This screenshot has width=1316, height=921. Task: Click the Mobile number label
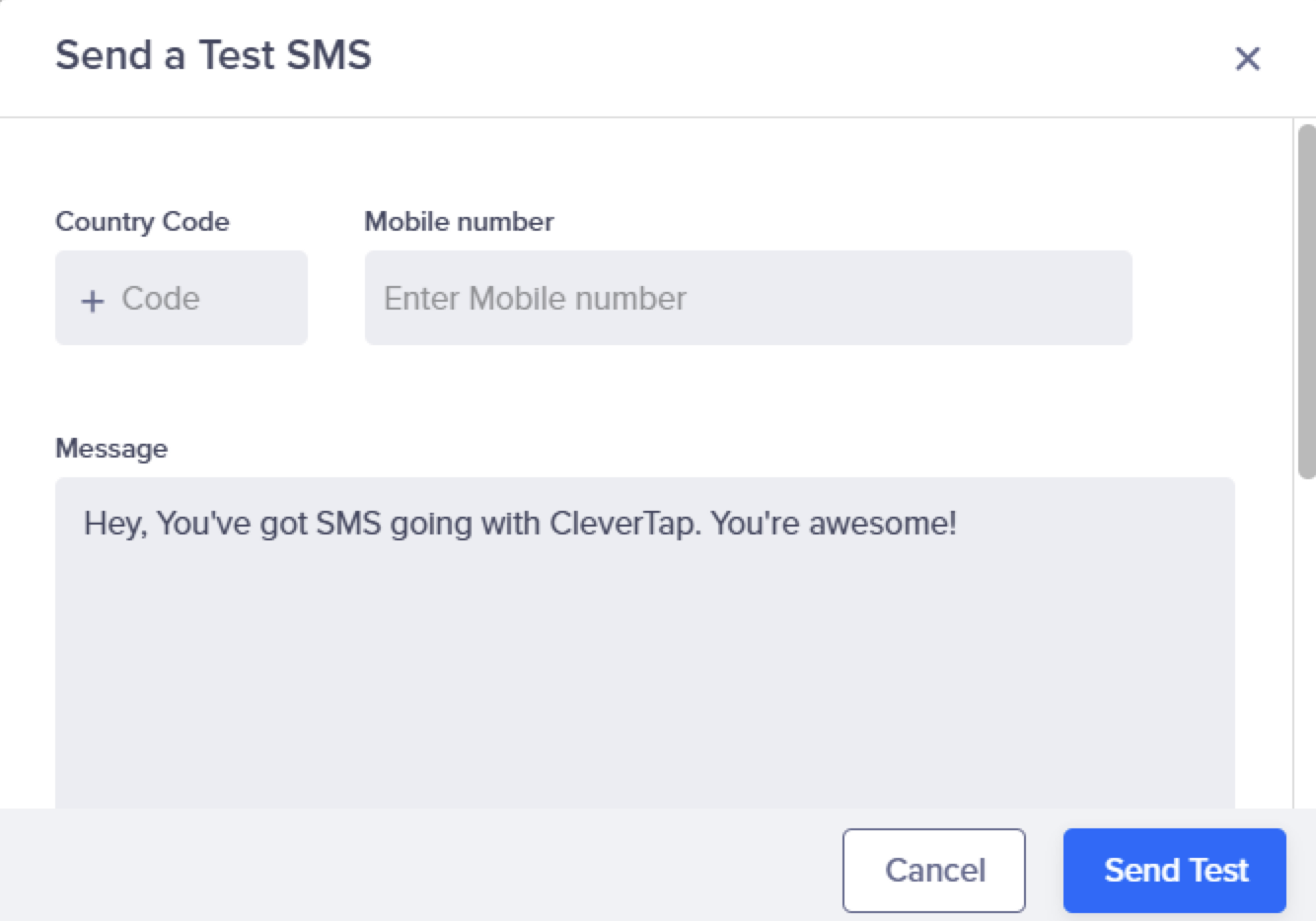click(459, 222)
